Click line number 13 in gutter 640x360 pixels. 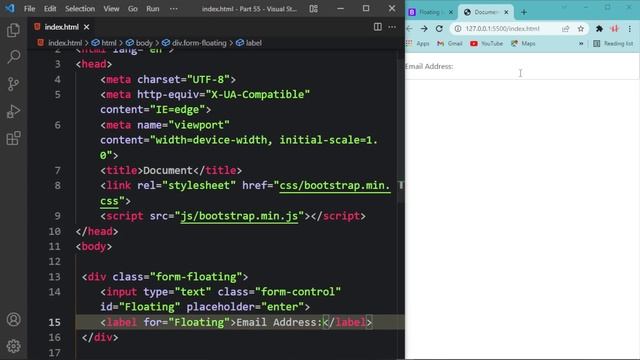(55, 277)
